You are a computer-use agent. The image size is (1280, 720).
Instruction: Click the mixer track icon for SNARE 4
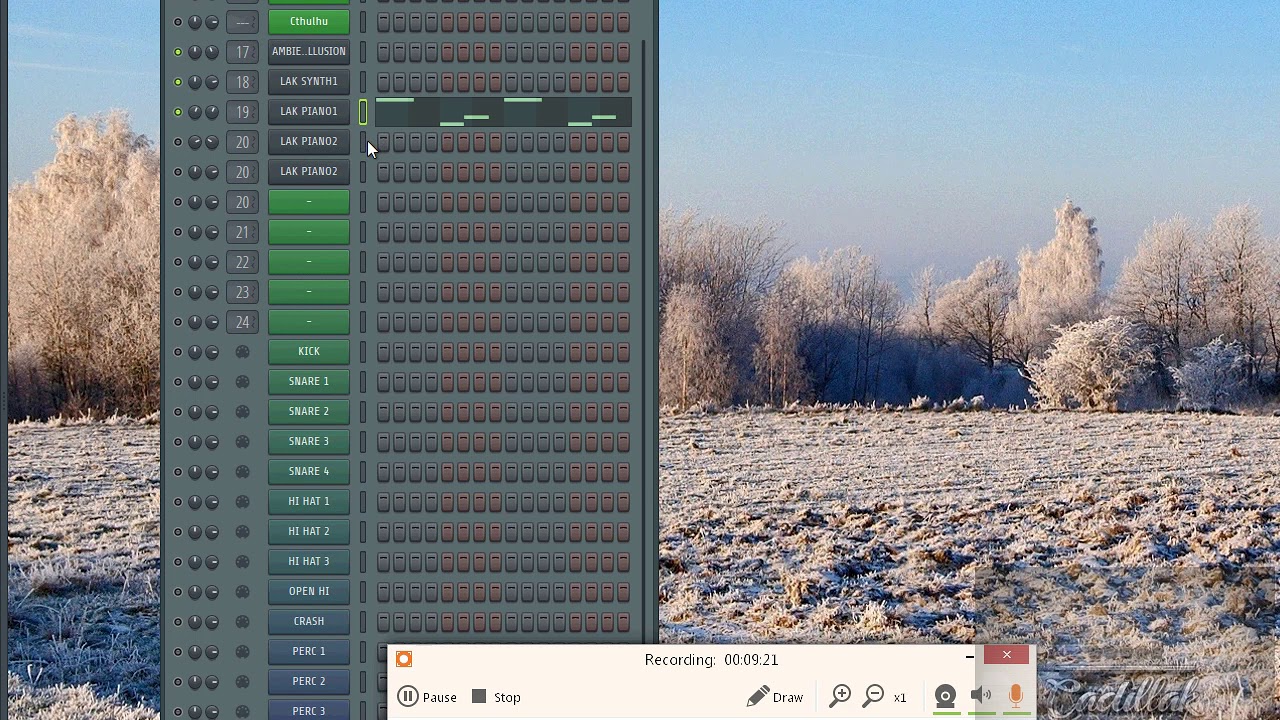click(242, 472)
